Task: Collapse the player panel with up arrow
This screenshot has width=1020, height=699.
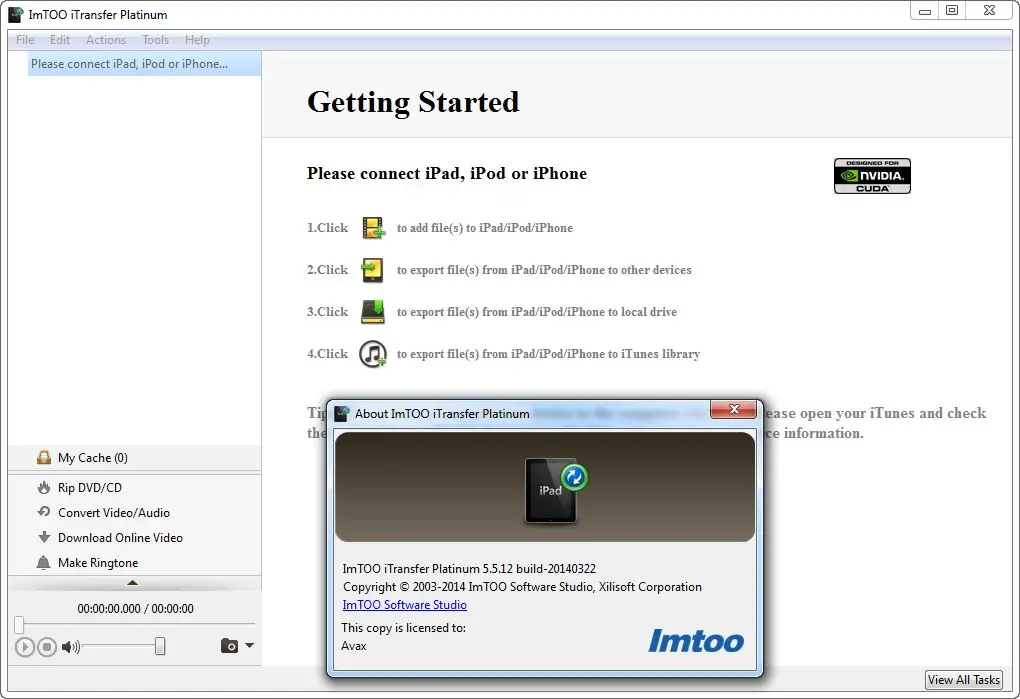Action: (133, 583)
